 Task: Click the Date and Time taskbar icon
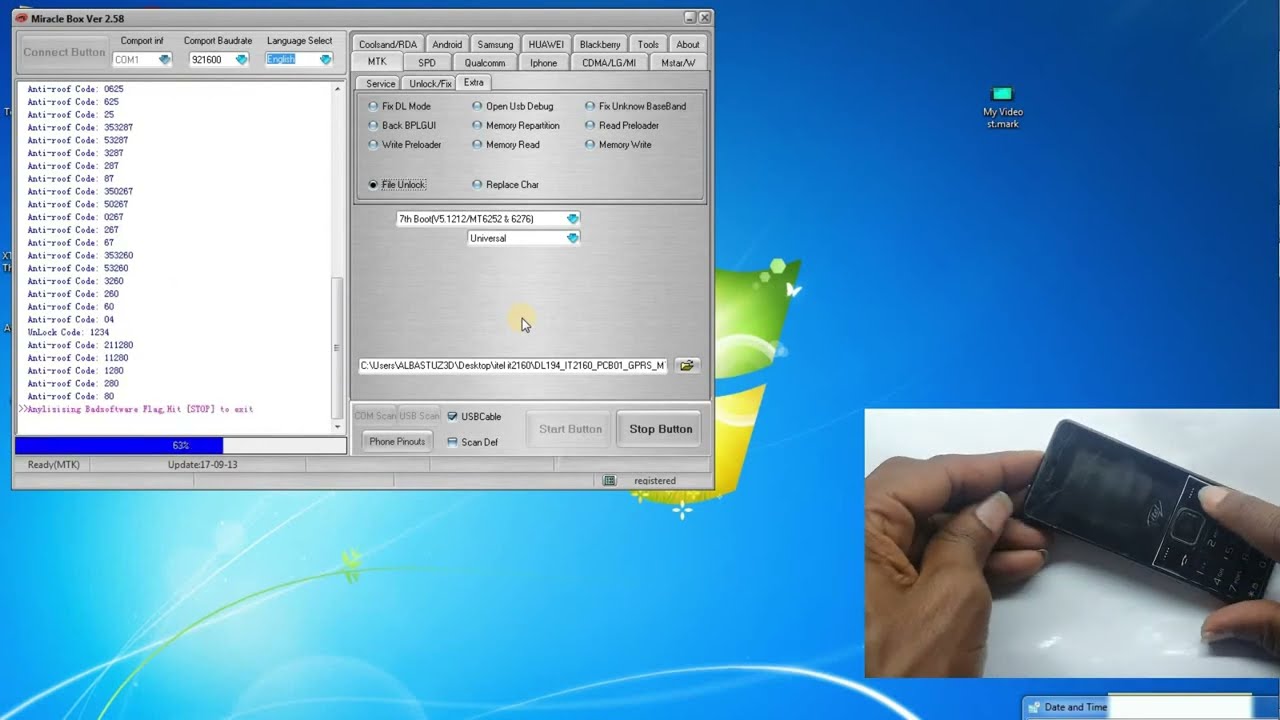[1035, 708]
